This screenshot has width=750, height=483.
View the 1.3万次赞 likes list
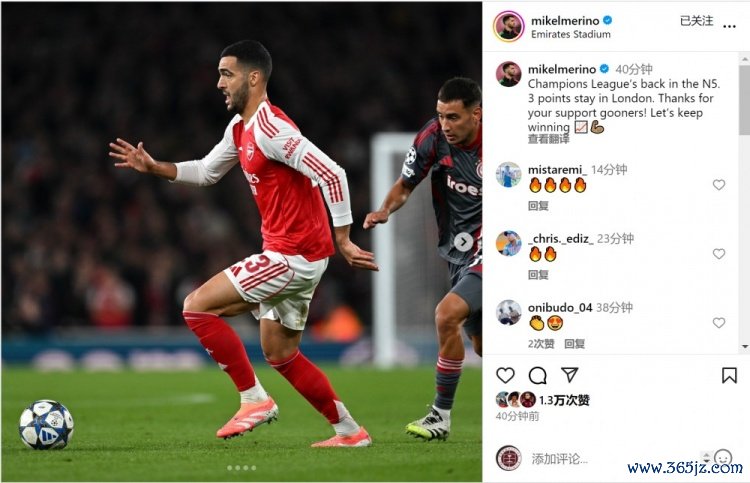point(564,400)
